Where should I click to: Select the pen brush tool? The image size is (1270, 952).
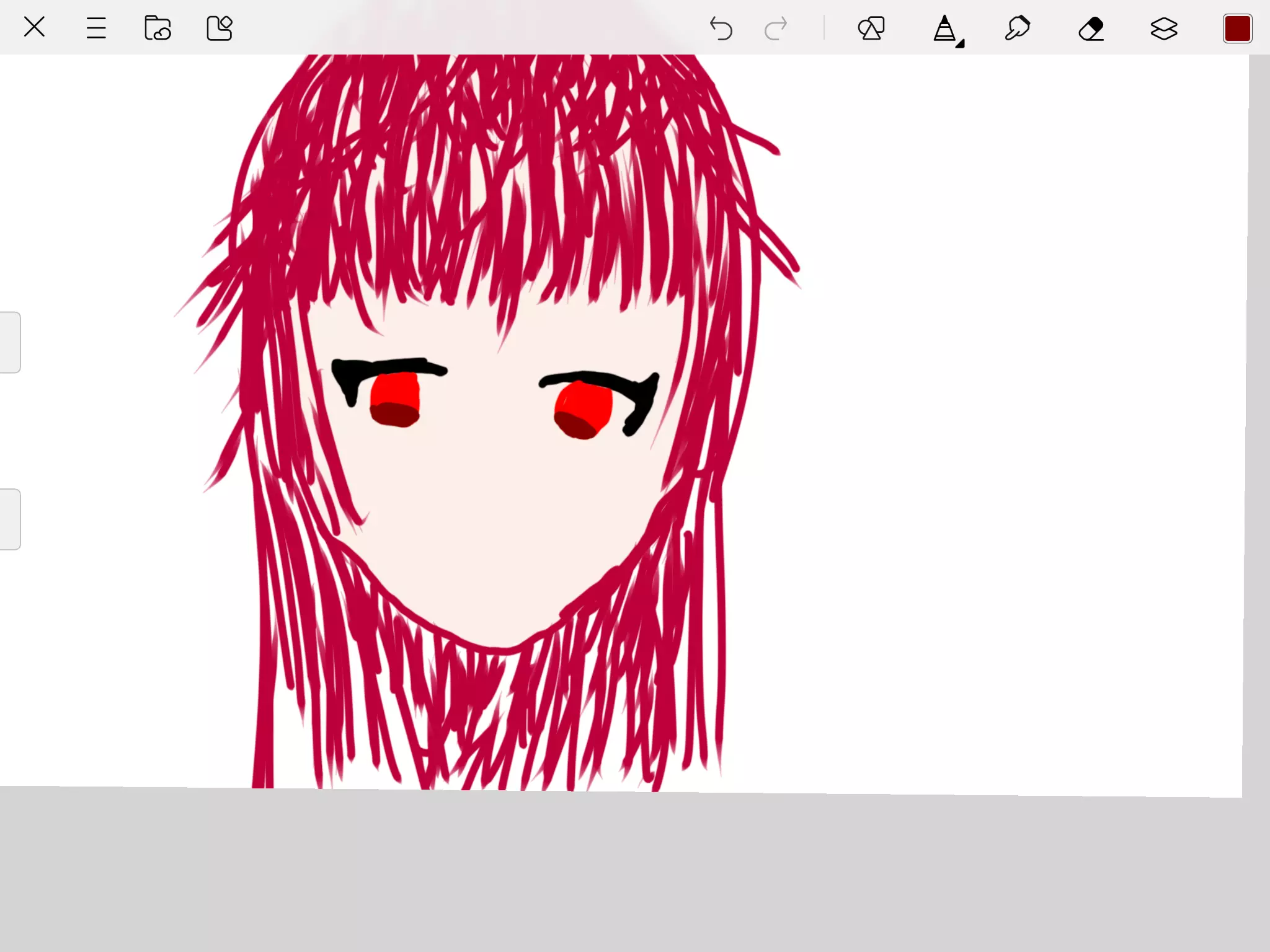pyautogui.click(x=944, y=29)
